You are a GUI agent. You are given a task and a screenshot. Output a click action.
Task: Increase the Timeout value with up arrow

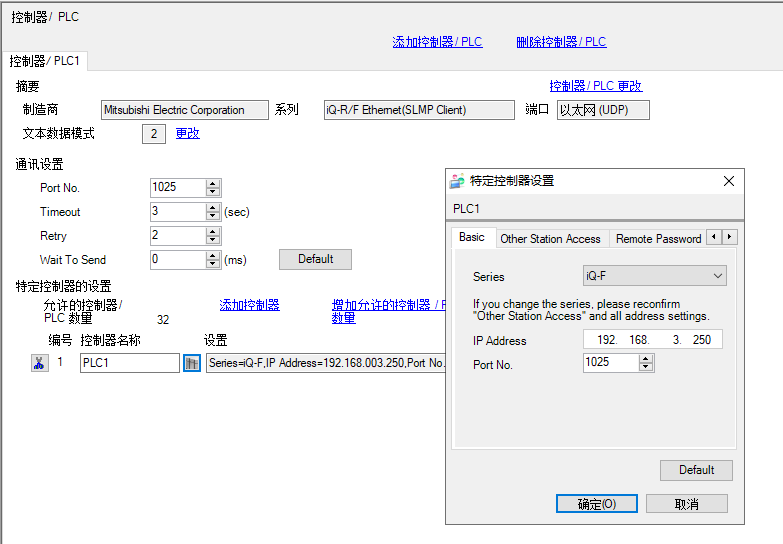pos(213,207)
